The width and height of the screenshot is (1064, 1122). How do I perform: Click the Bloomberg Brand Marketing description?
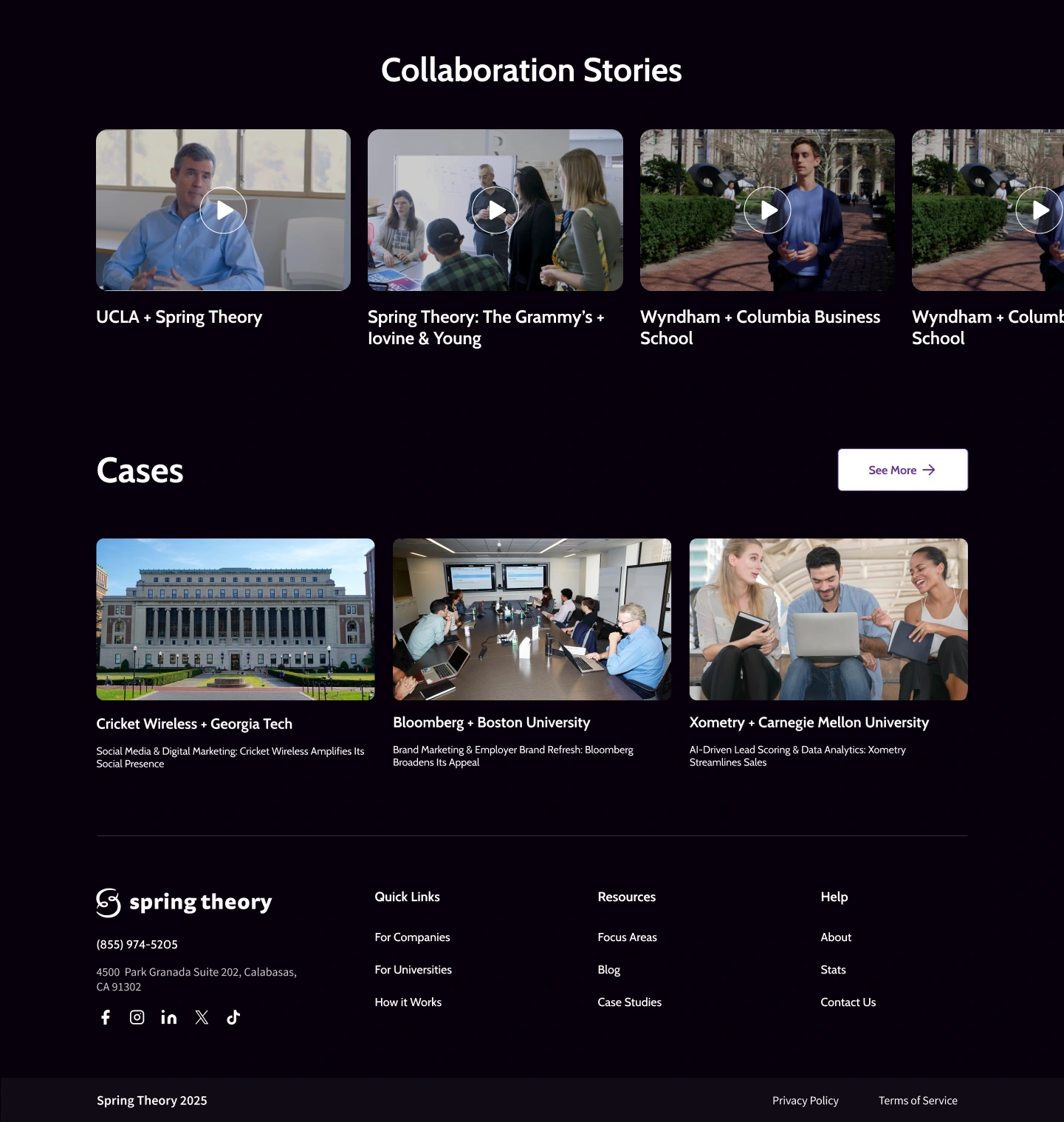coord(513,756)
